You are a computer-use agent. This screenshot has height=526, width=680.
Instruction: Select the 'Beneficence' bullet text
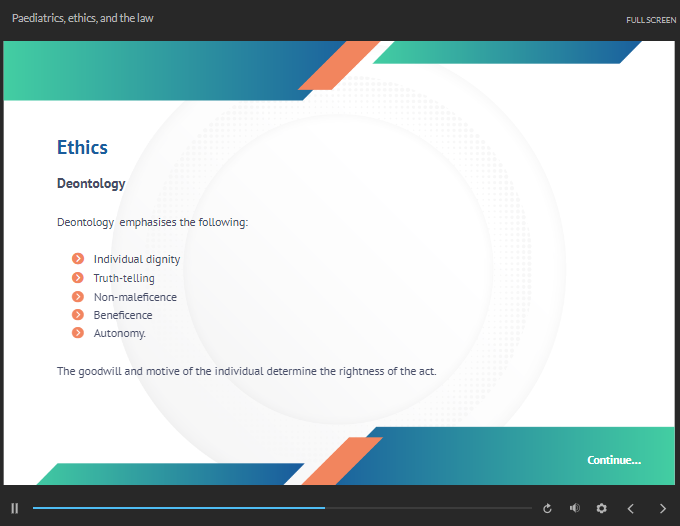[123, 315]
